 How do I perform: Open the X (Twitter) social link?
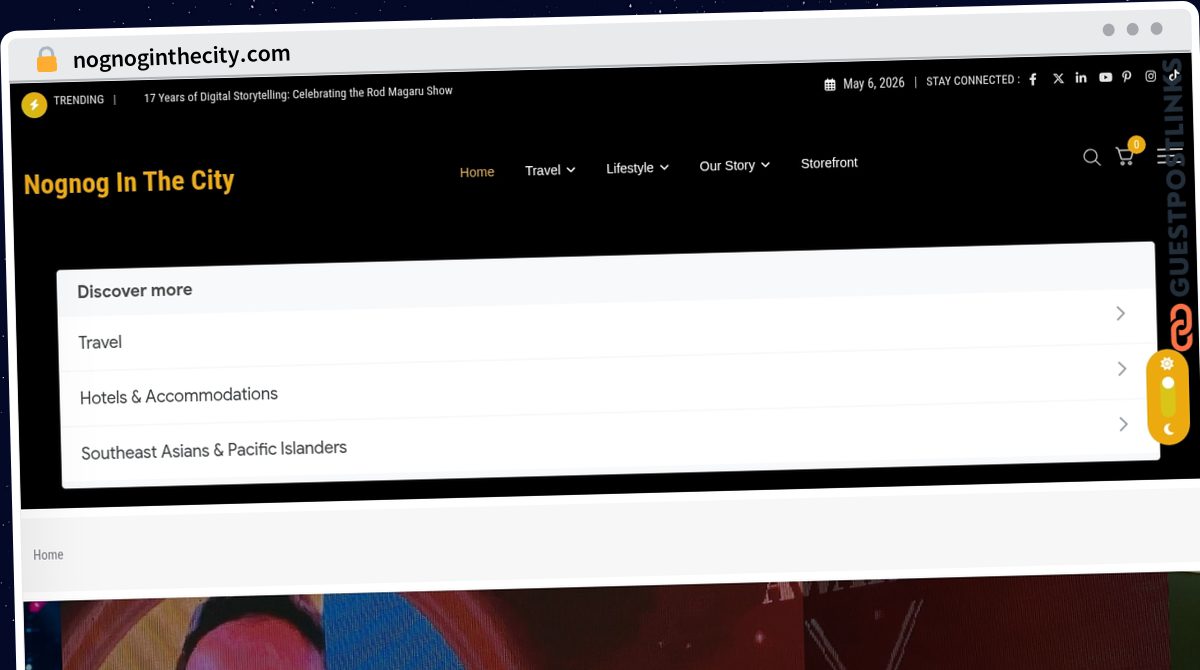[x=1058, y=78]
